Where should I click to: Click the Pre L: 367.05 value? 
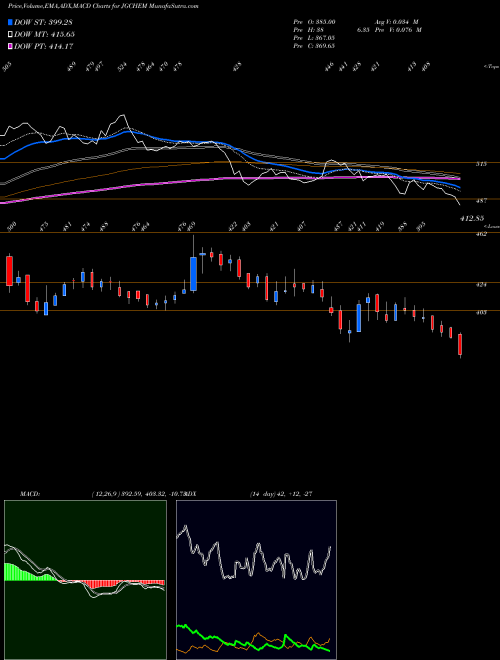pyautogui.click(x=314, y=38)
